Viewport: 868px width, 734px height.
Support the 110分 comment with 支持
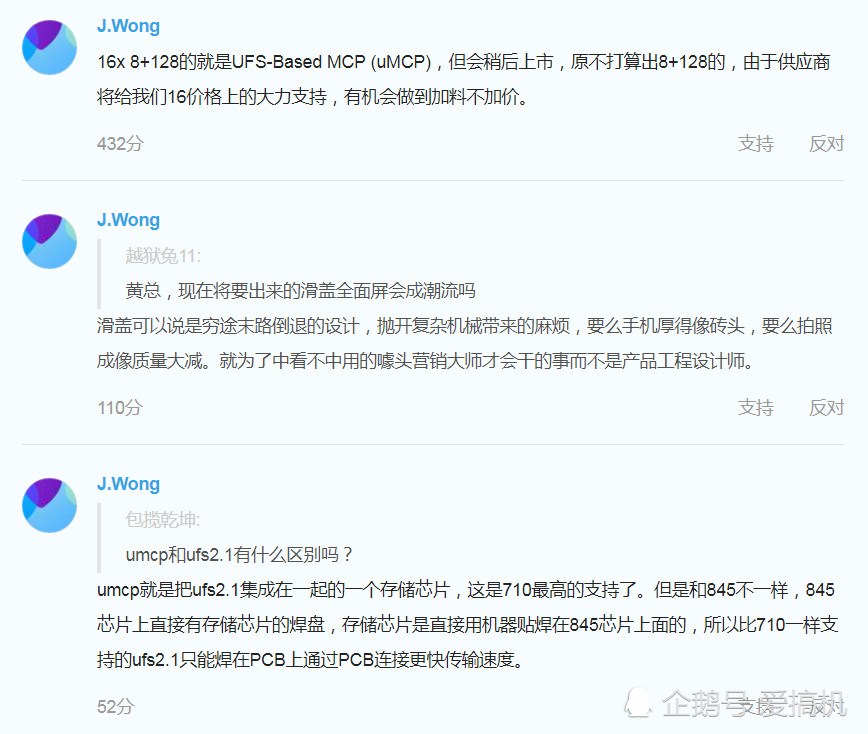coord(756,408)
